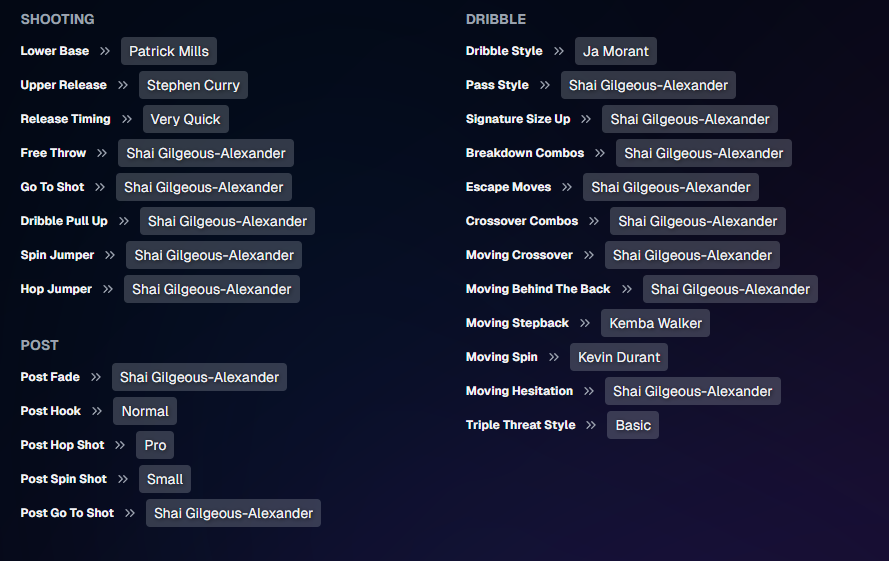Image resolution: width=889 pixels, height=561 pixels.
Task: Click the Dribble Pull Up label
Action: pos(64,221)
